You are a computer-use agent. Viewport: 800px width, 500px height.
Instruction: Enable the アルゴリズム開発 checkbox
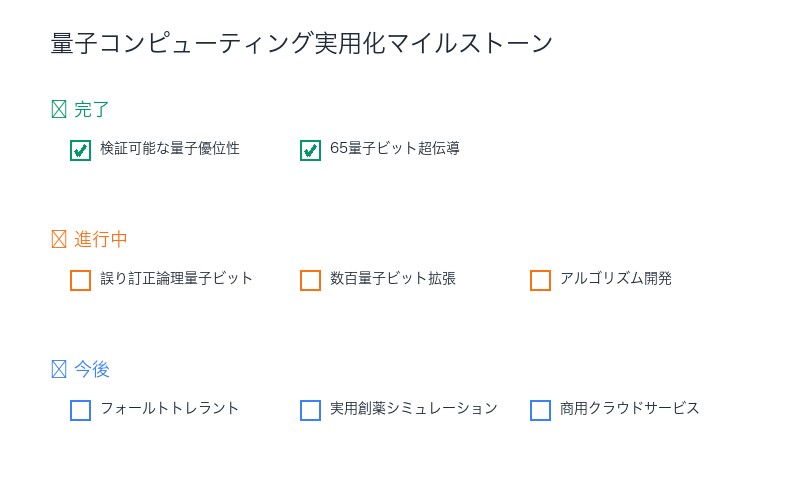[x=541, y=281]
